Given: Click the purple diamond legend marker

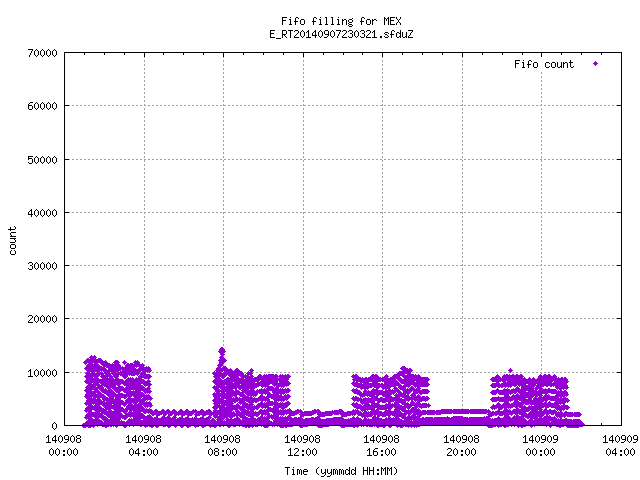Looking at the screenshot, I should (596, 64).
